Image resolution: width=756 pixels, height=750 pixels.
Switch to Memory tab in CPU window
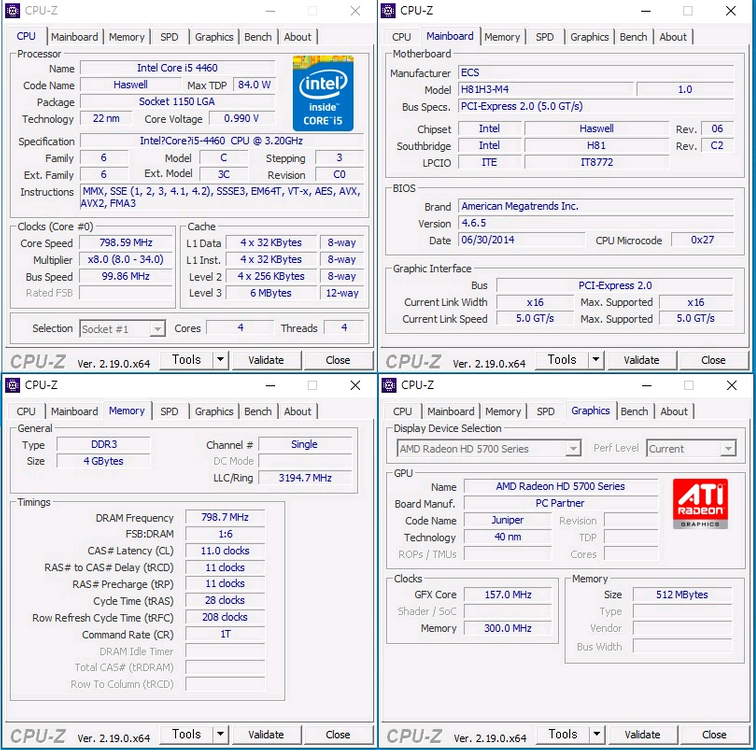[x=127, y=37]
